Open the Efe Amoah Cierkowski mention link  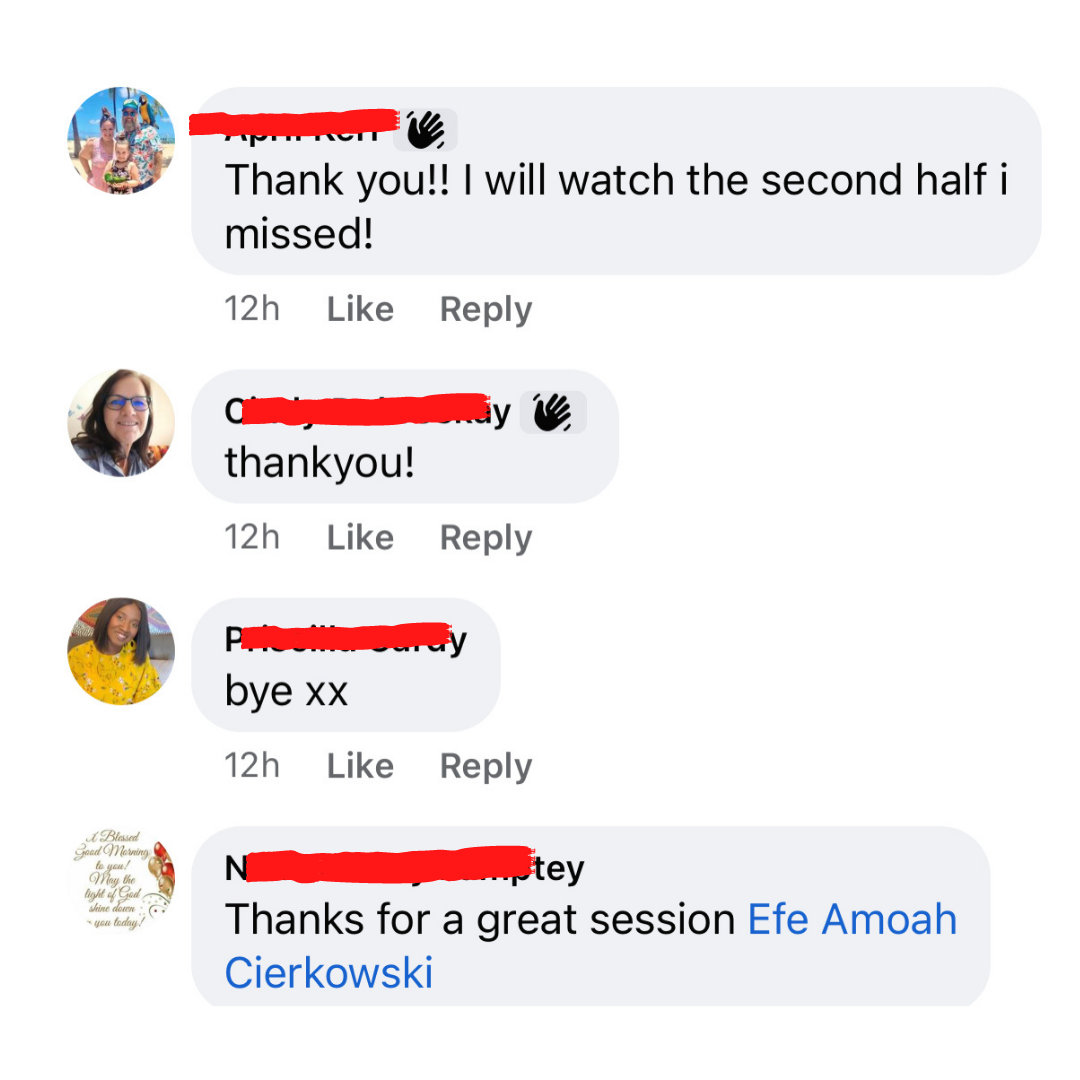coord(591,946)
